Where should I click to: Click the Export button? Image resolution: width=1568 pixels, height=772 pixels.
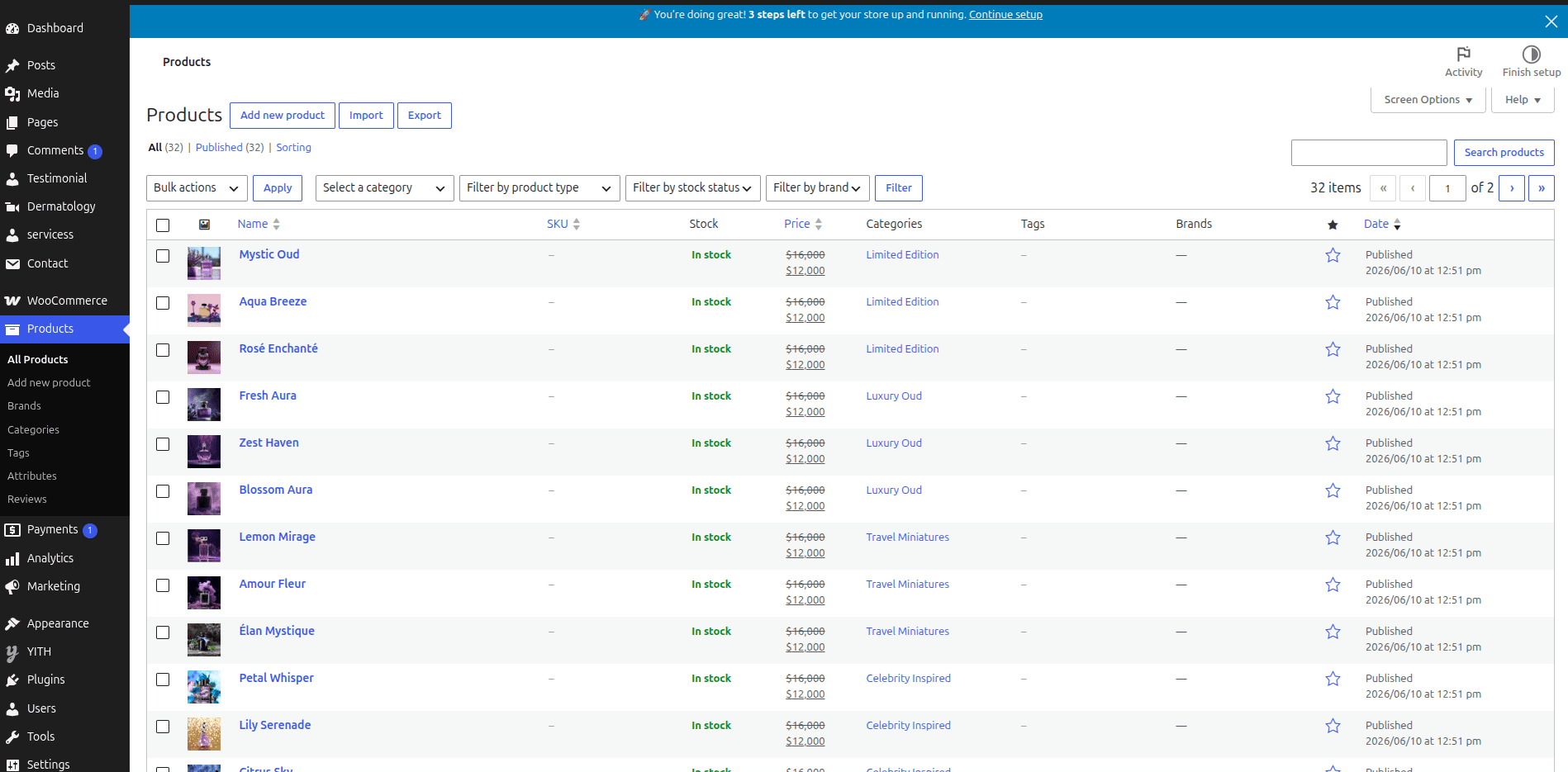(425, 116)
